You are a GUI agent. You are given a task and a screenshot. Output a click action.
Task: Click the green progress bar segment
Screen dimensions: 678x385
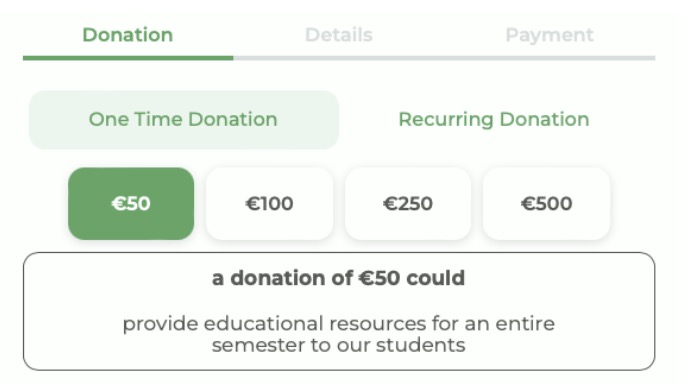click(128, 58)
